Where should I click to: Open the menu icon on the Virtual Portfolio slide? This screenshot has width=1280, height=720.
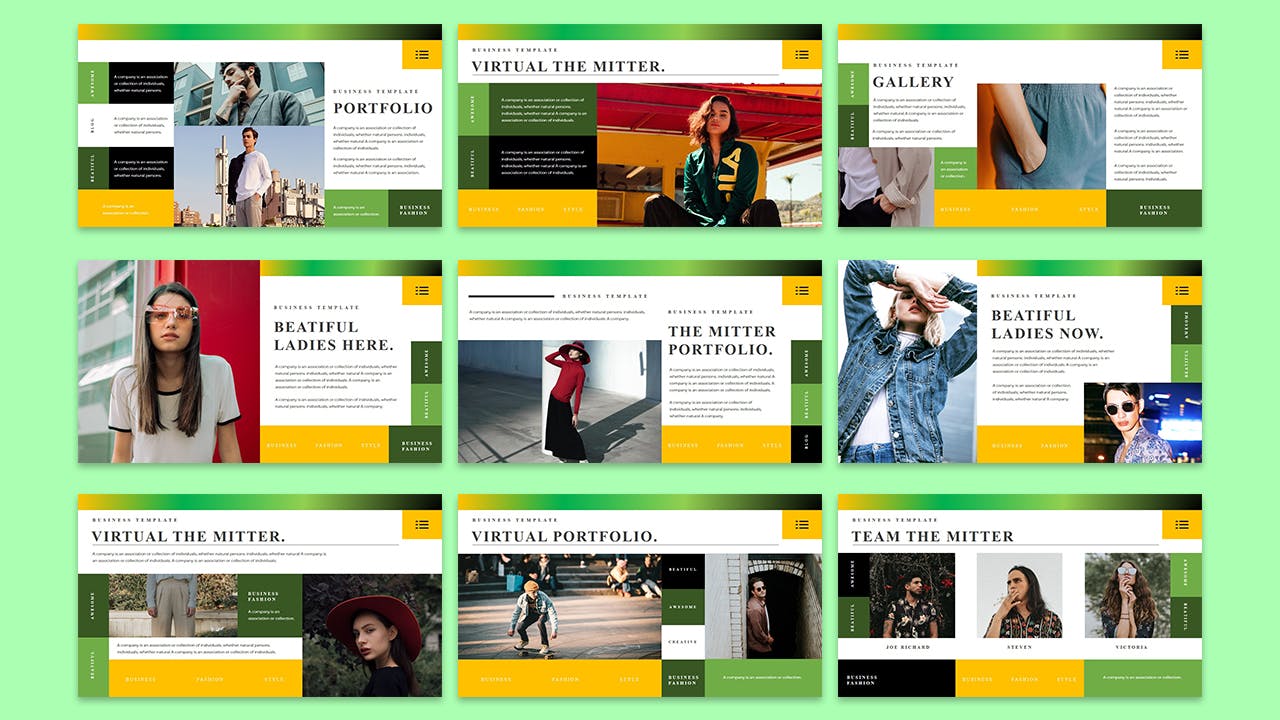802,525
